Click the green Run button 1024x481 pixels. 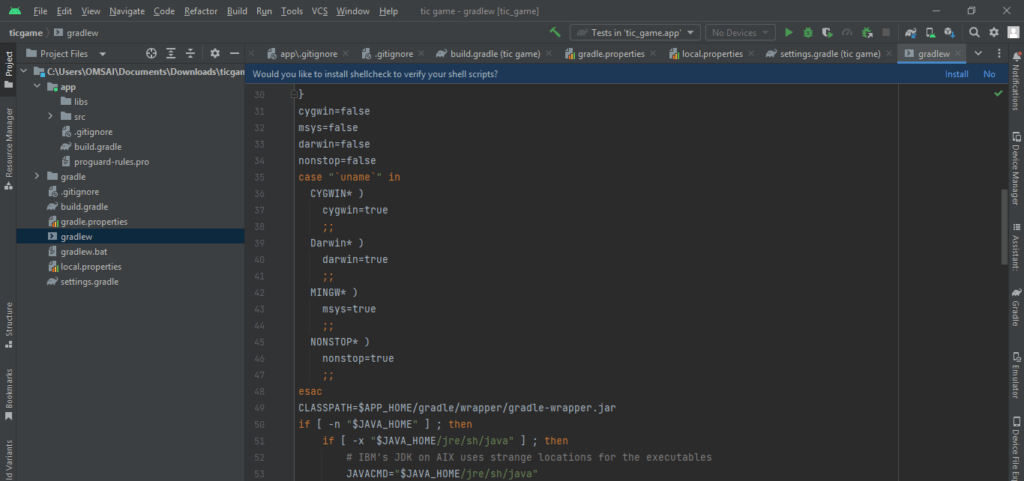click(789, 32)
